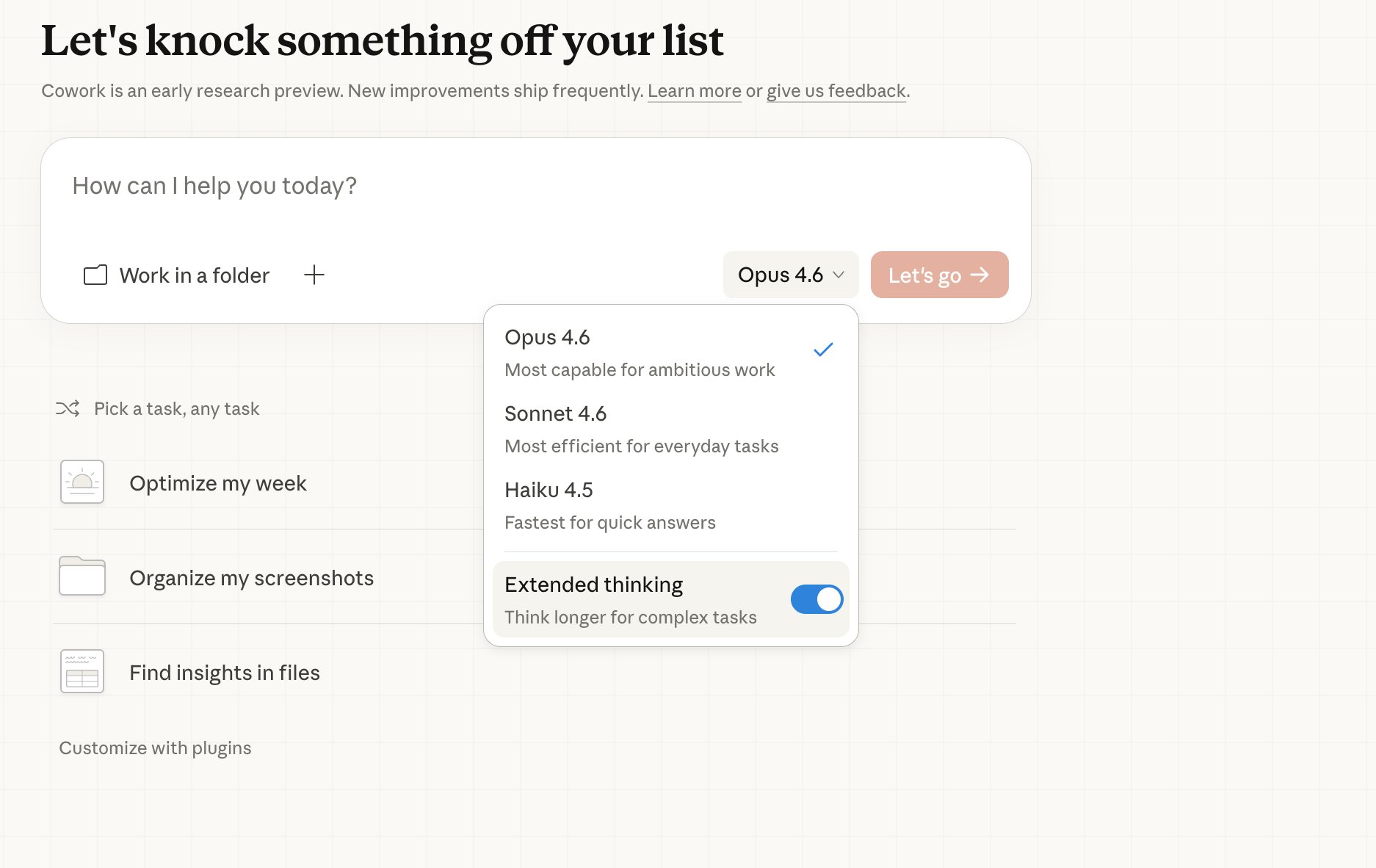1376x868 pixels.
Task: Click the spreadsheet icon for Find insights in files
Action: click(x=82, y=671)
